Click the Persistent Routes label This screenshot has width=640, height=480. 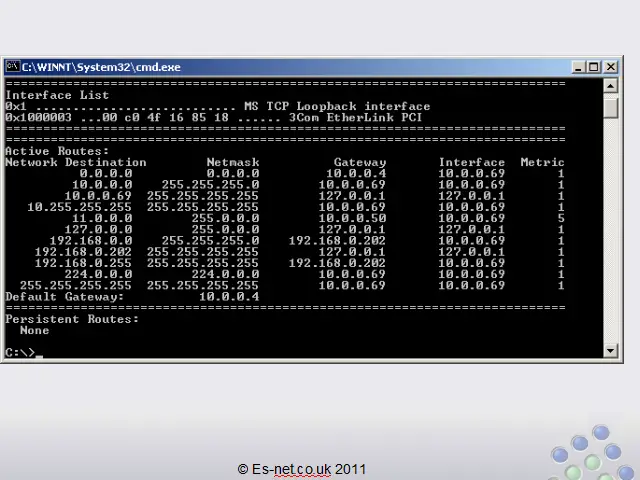(x=72, y=319)
